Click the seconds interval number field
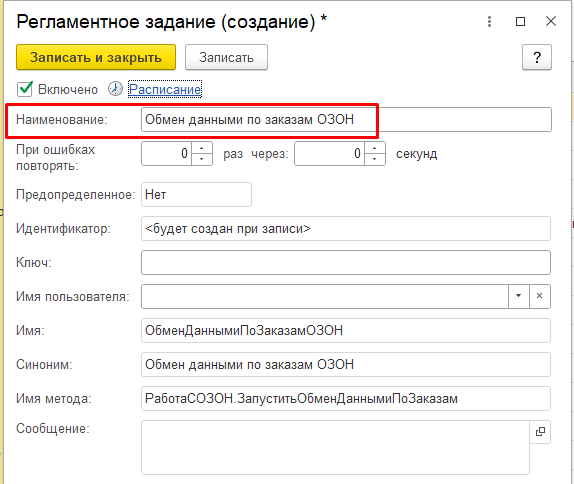Image resolution: width=574 pixels, height=484 pixels. (x=329, y=153)
